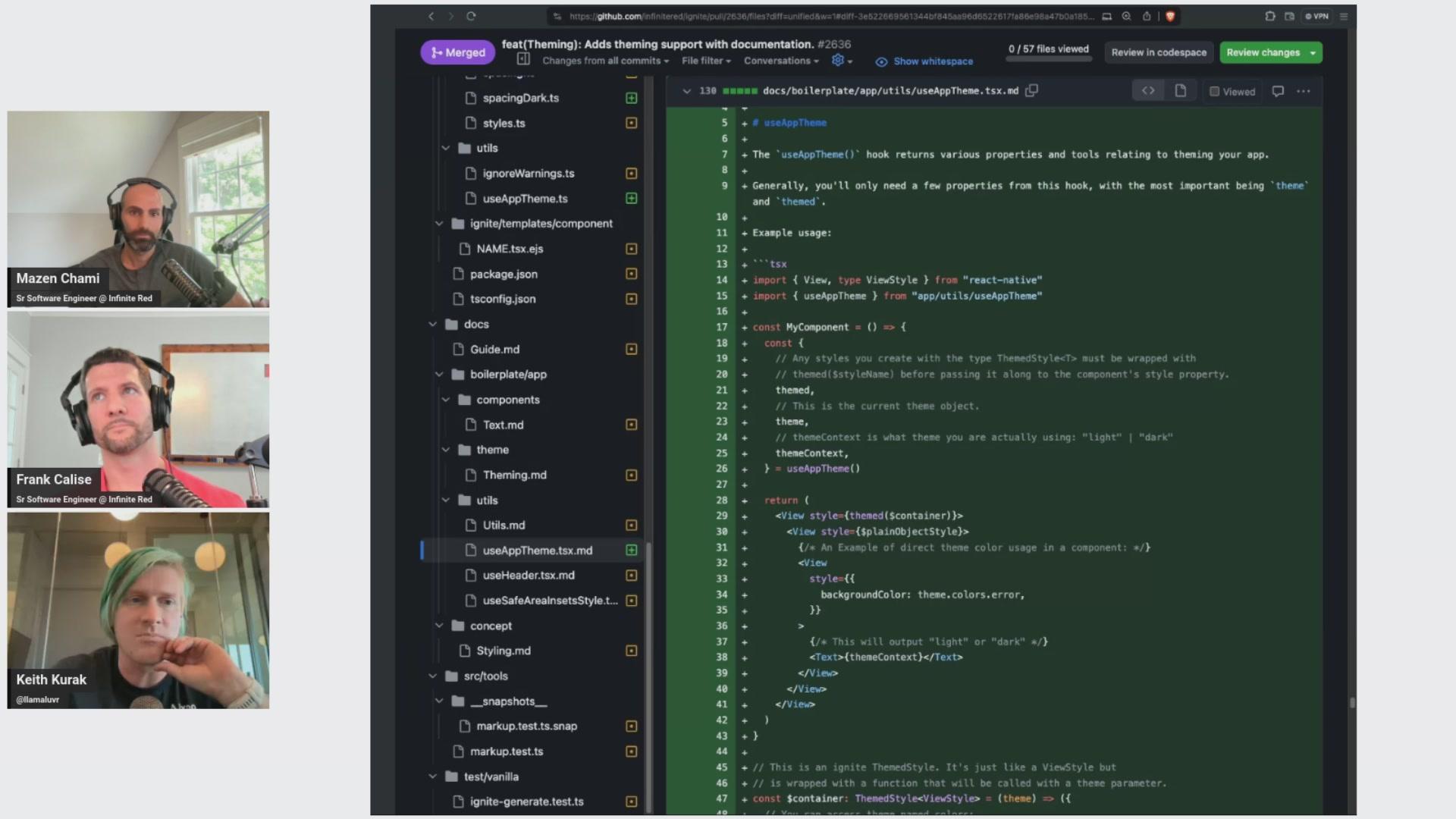Viewport: 1456px width, 819px height.
Task: Click Frank Calise's video thumbnail
Action: coord(138,409)
